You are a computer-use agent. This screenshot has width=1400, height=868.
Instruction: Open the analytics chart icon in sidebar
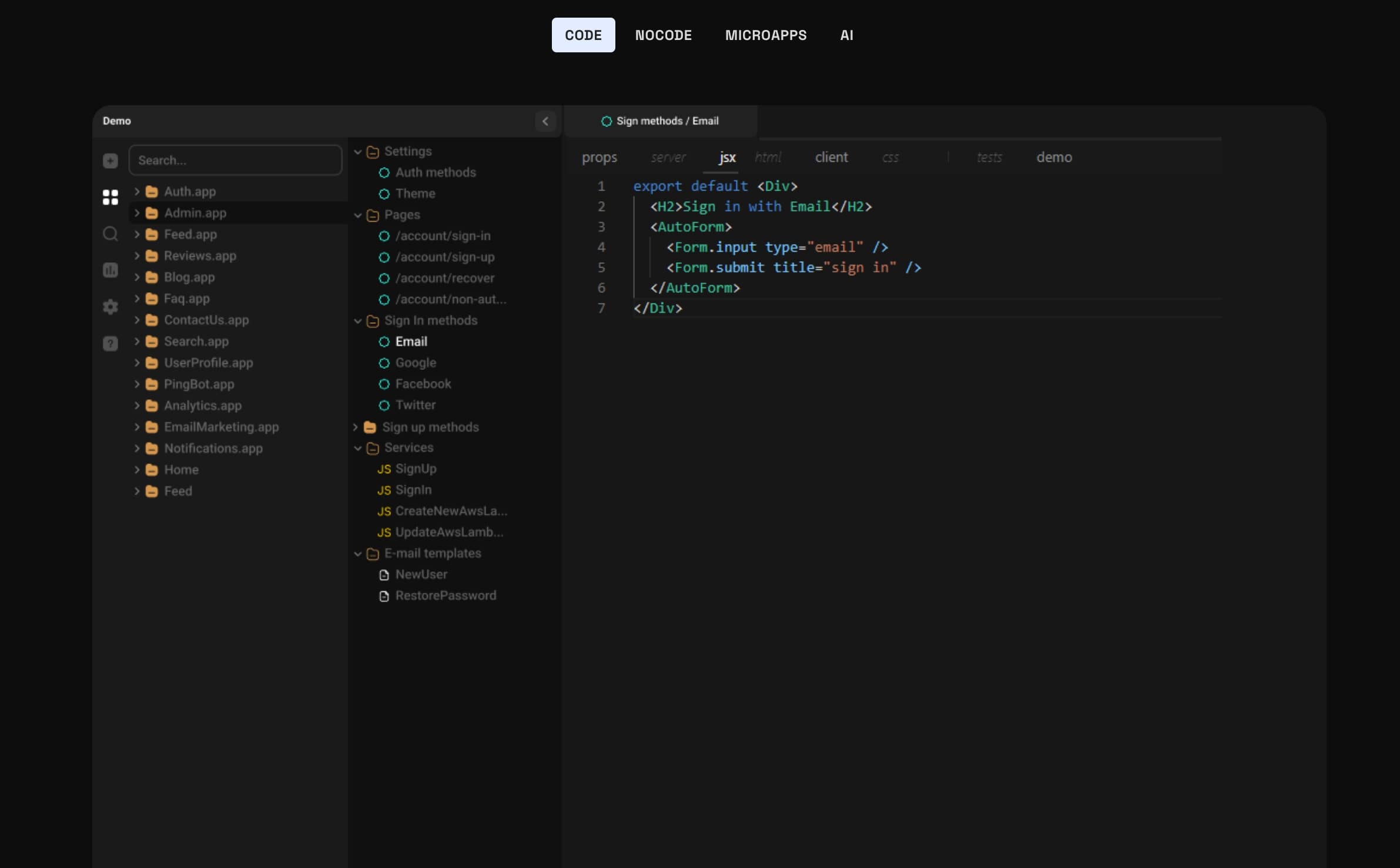click(110, 270)
